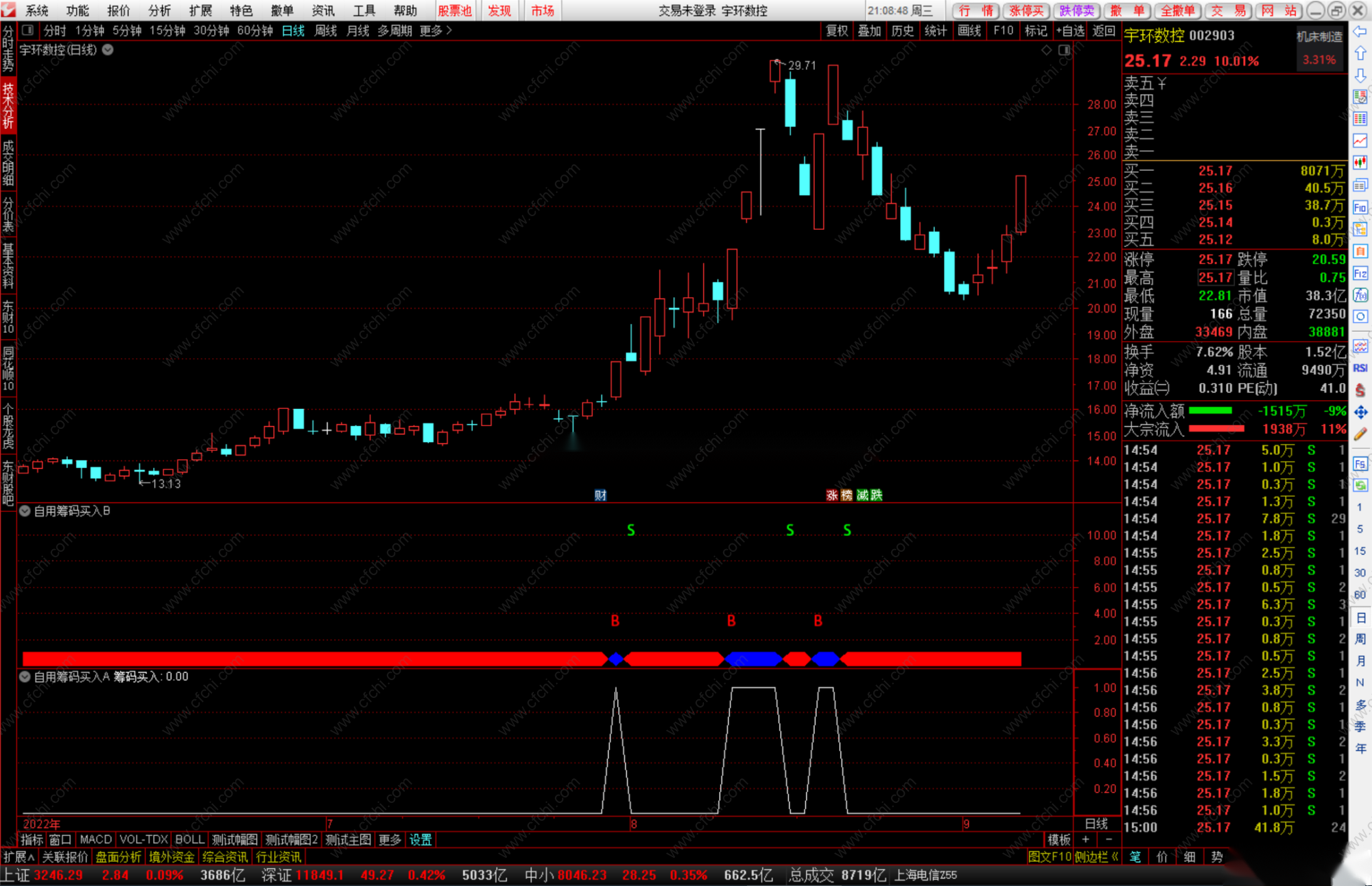Viewport: 1372px width, 886px height.
Task: Toggle the panel layout icon left of 分时
Action: coord(28,30)
